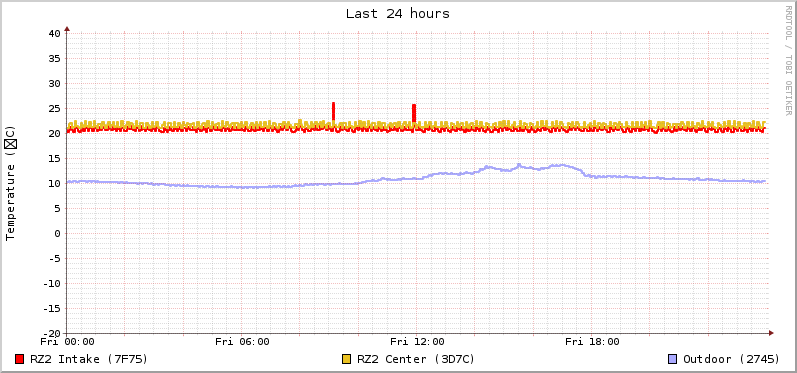
Task: Click the red RZ2 Intake legend swatch
Action: click(20, 359)
